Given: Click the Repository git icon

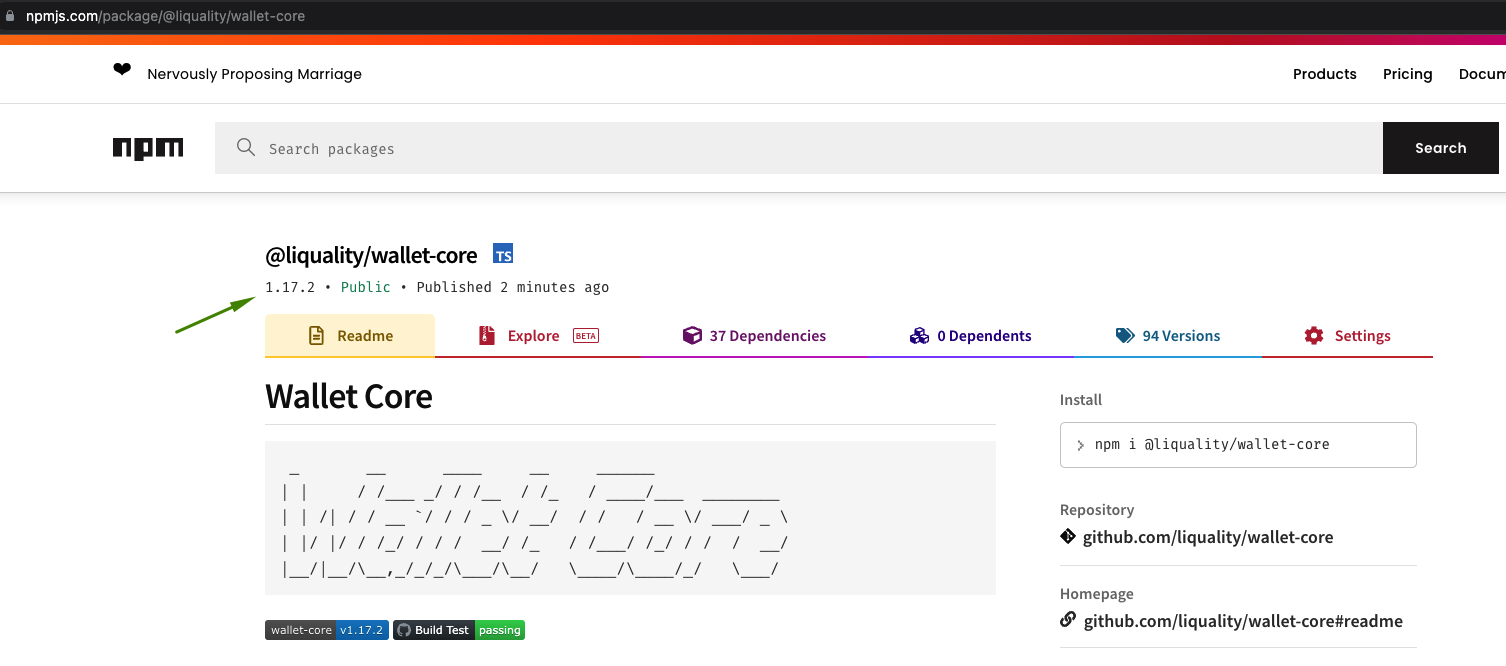Looking at the screenshot, I should point(1068,536).
